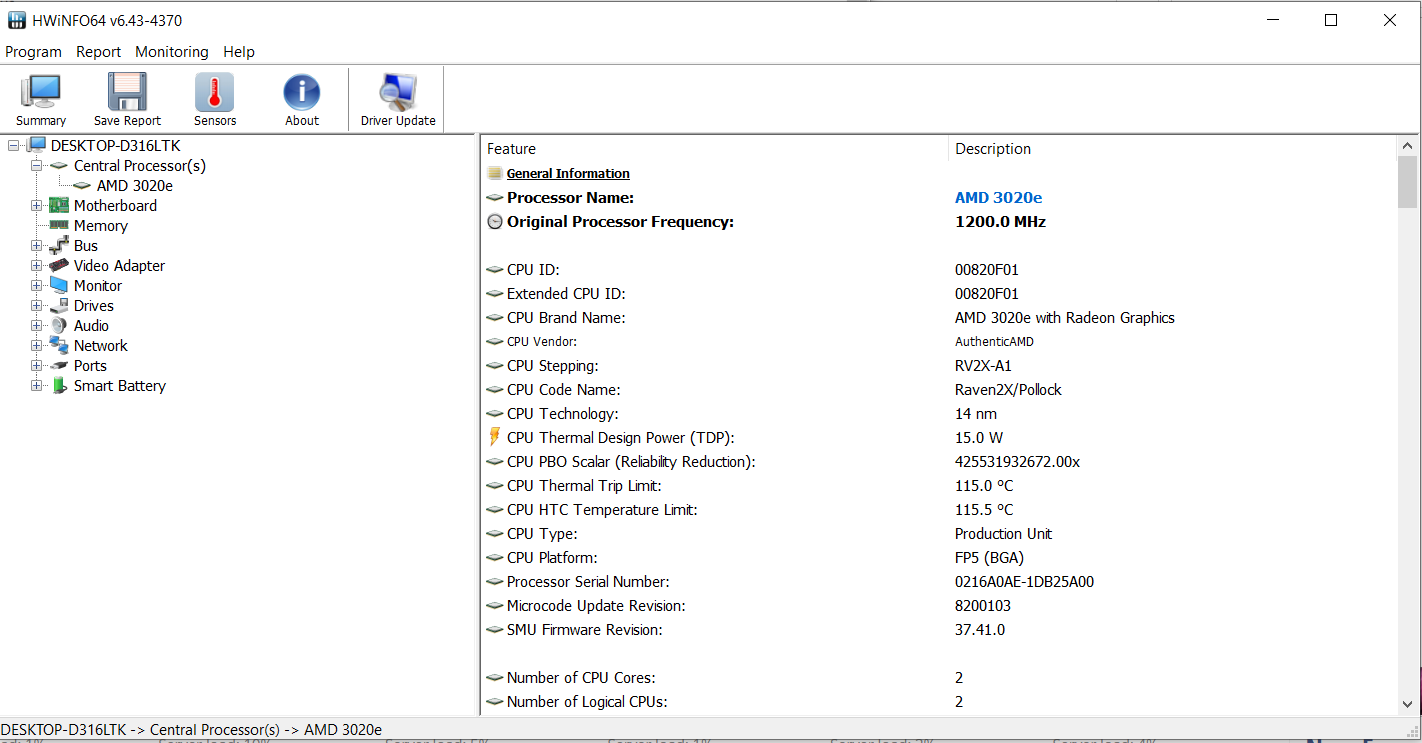This screenshot has width=1422, height=743.
Task: Expand the Network tree node
Action: (x=37, y=346)
